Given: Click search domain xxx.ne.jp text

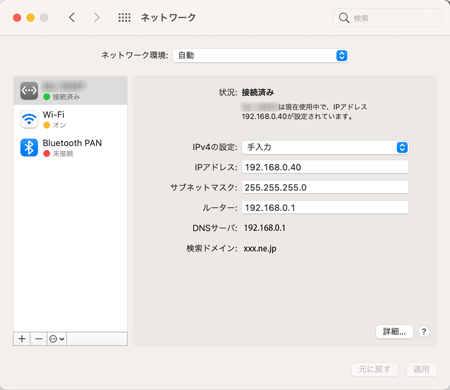Looking at the screenshot, I should (260, 249).
